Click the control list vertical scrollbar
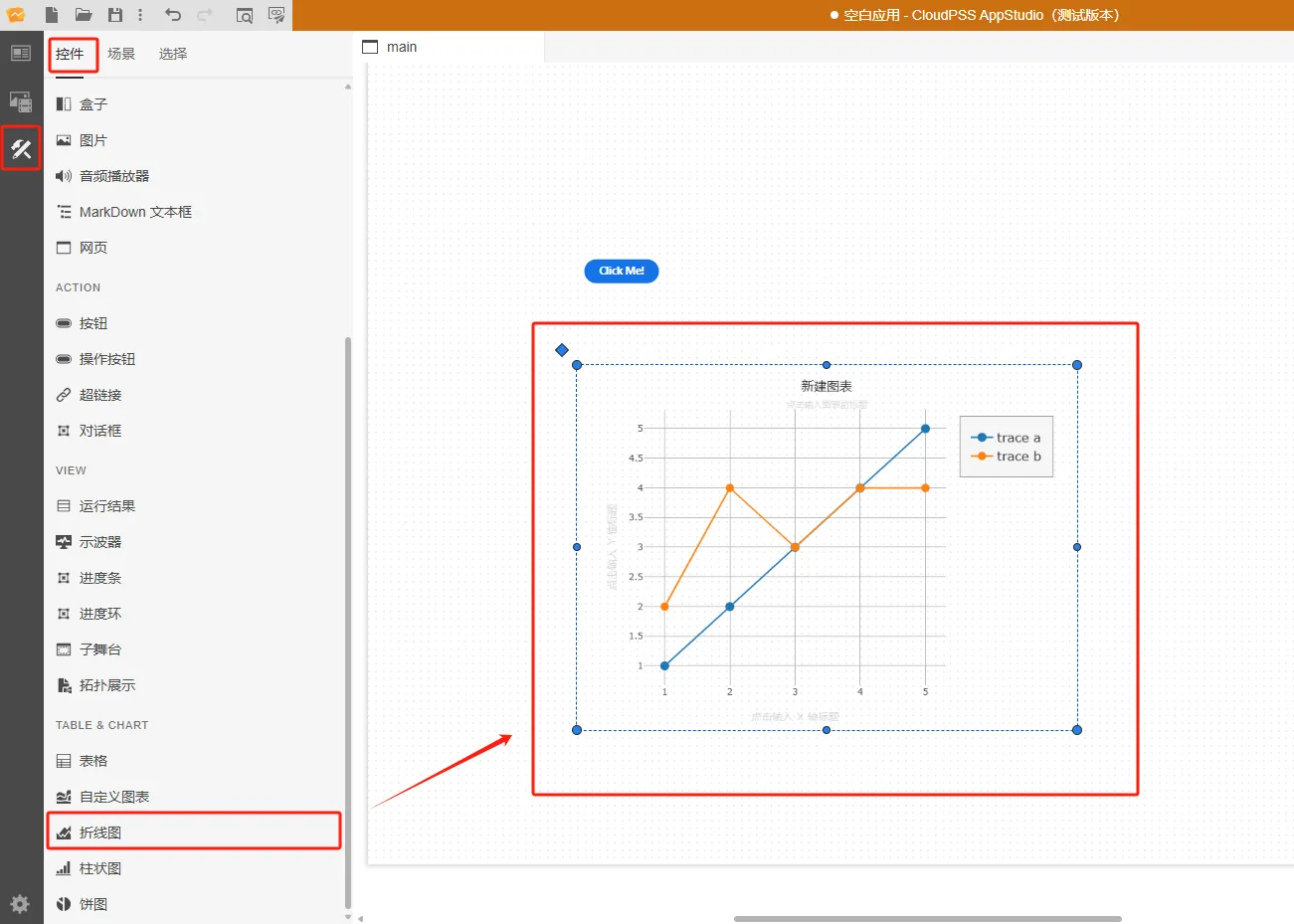 click(348, 623)
